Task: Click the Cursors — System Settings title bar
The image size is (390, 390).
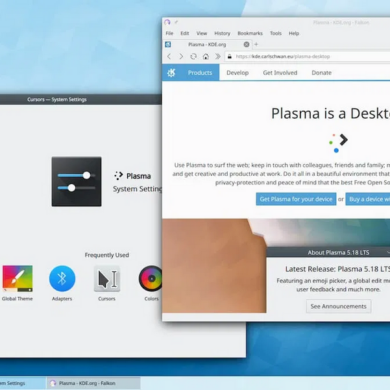Action: click(81, 99)
